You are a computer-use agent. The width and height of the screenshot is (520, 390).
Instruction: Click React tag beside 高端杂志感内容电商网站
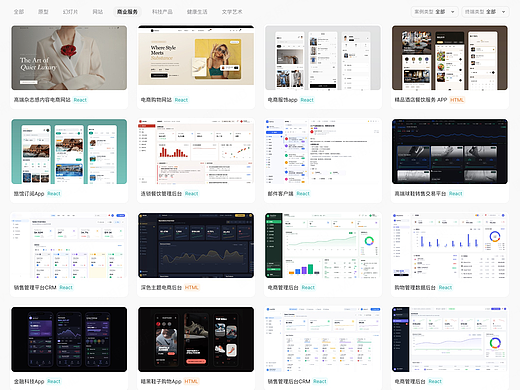(80, 100)
